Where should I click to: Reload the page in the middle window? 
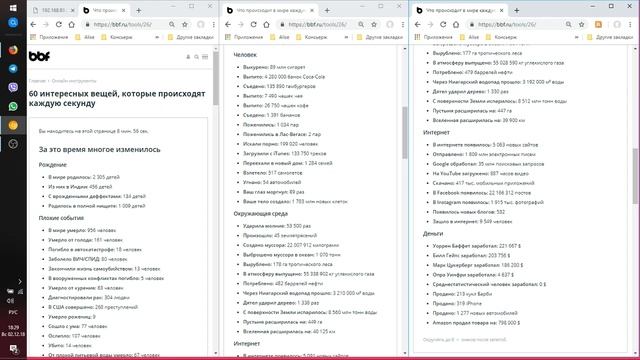(x=253, y=24)
